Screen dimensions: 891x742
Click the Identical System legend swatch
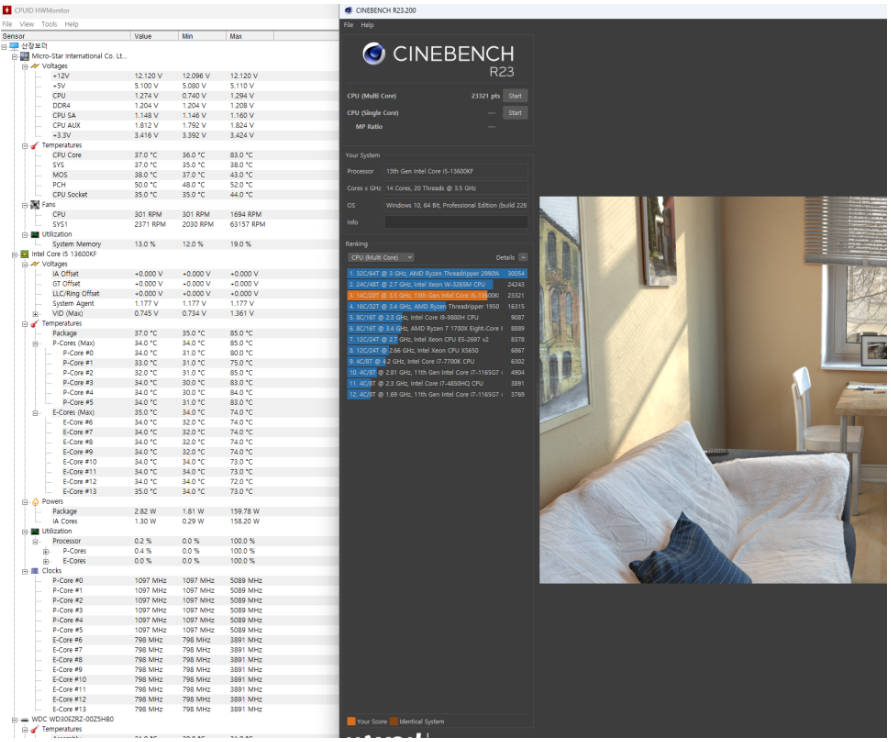[394, 722]
